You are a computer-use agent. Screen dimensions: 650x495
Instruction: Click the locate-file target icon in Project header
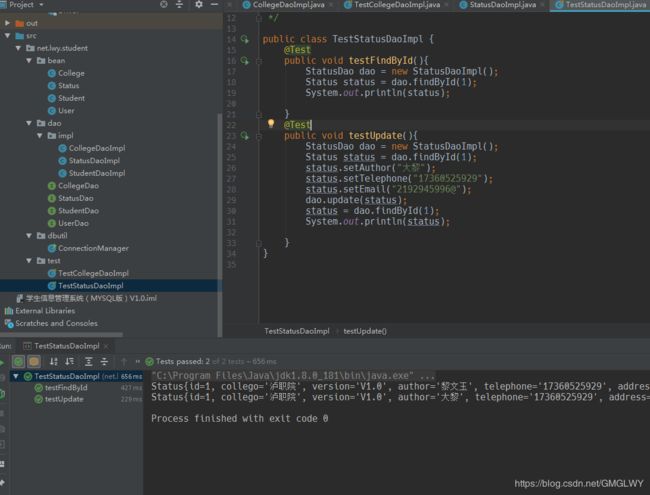click(x=164, y=4)
